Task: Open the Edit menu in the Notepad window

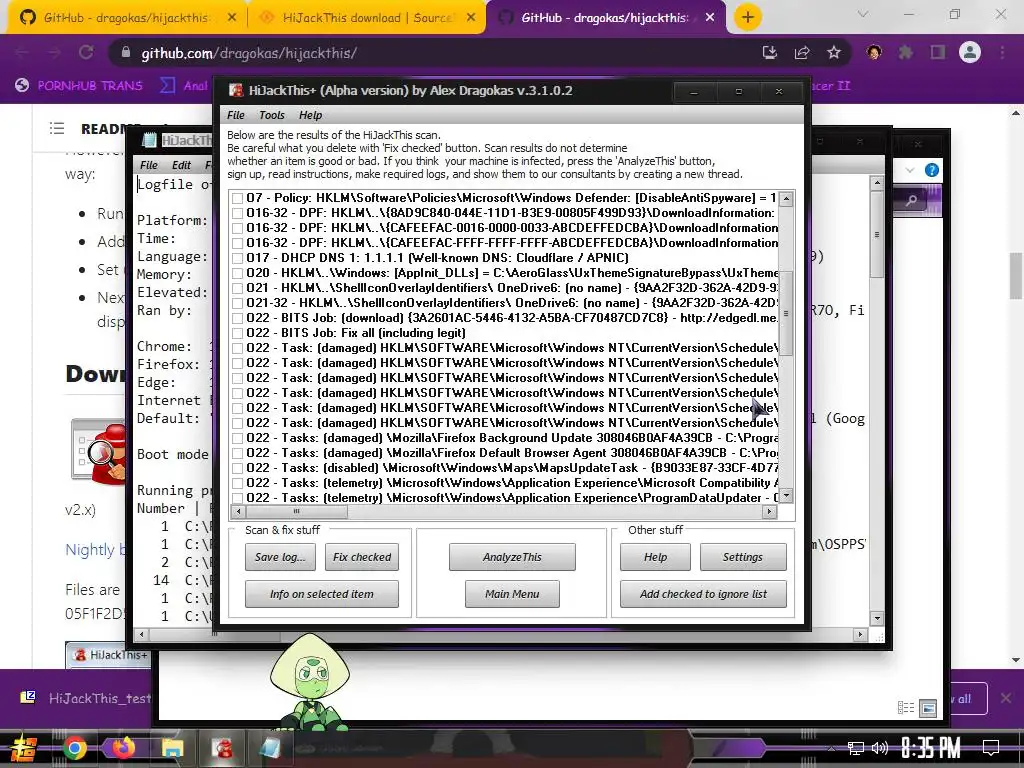Action: point(181,165)
